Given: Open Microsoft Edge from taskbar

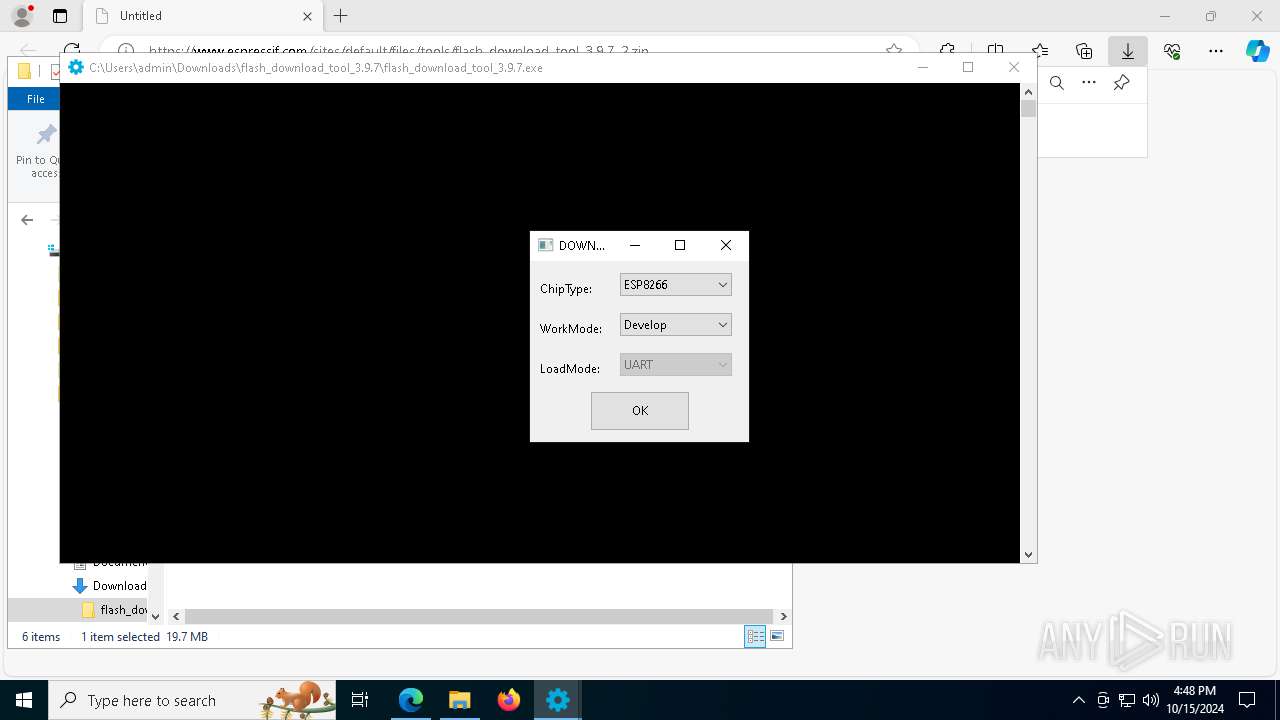Looking at the screenshot, I should 411,700.
